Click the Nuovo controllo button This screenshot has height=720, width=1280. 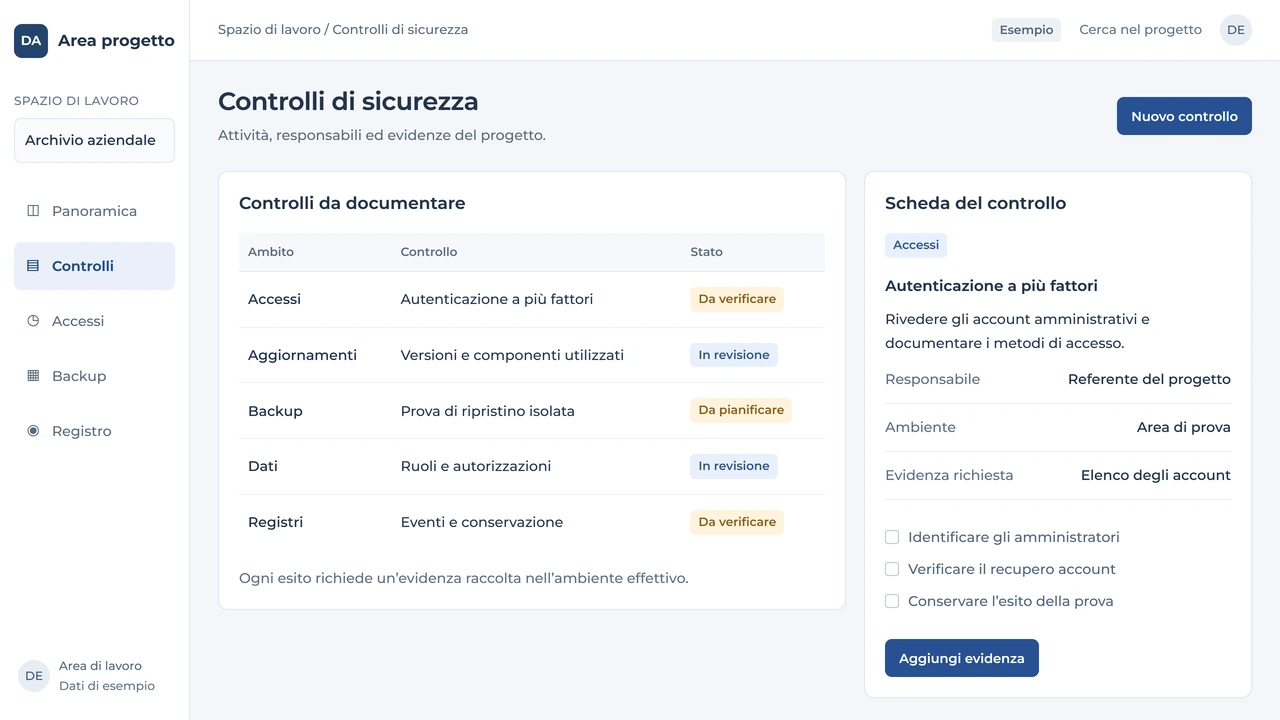(1184, 116)
